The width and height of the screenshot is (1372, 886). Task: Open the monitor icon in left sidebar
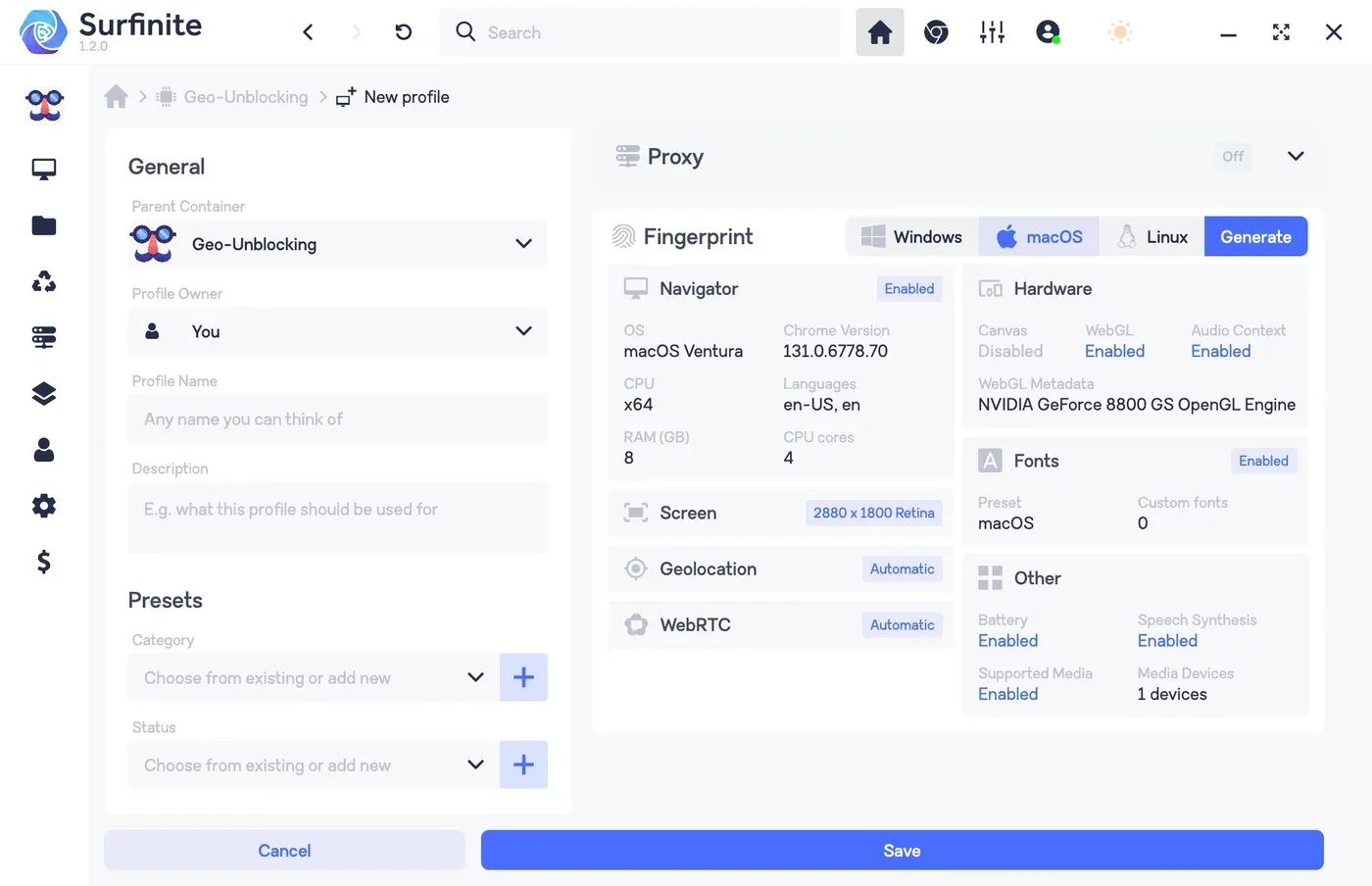pyautogui.click(x=44, y=170)
